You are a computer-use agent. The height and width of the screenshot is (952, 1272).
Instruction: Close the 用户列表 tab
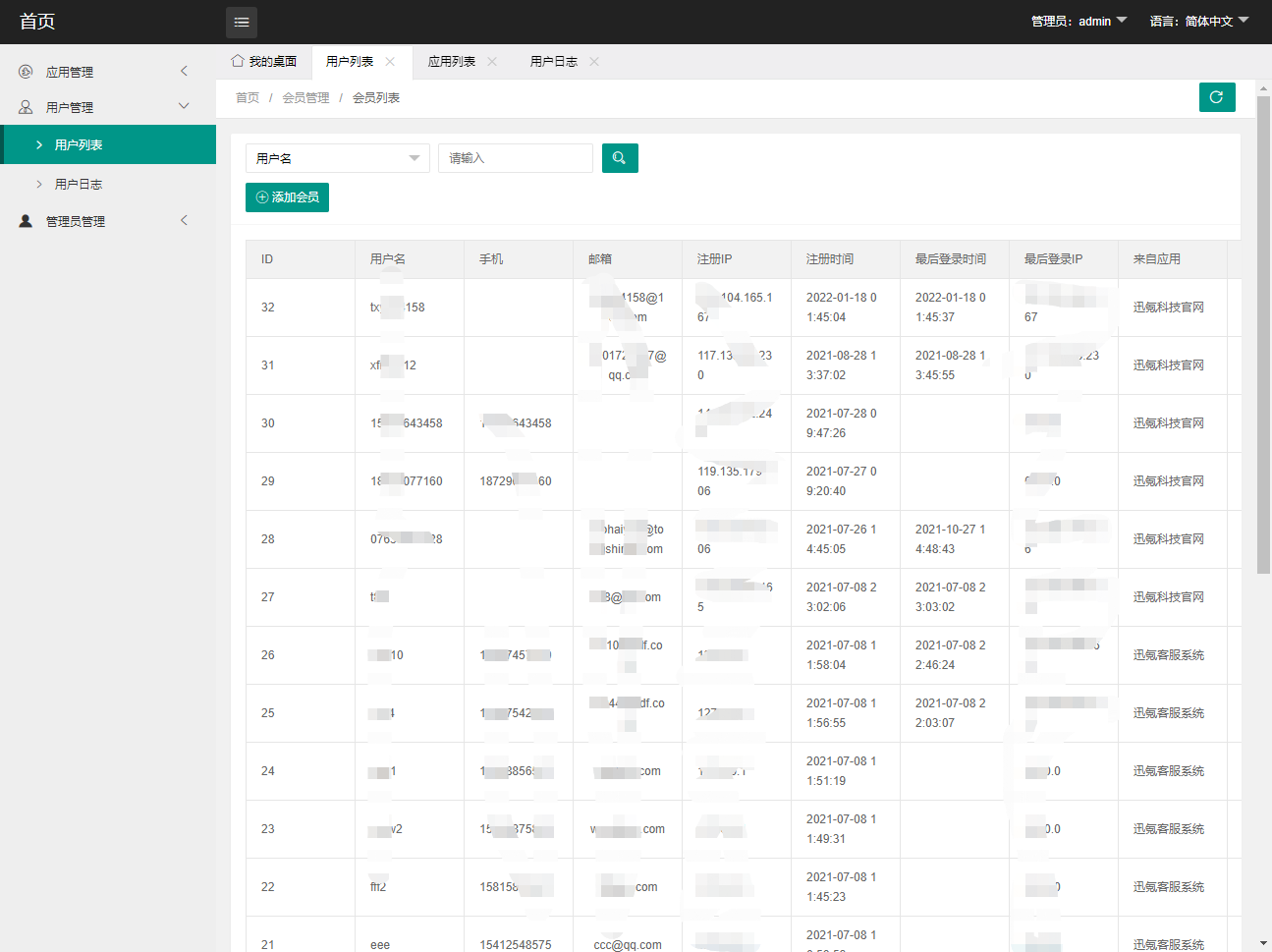390,62
